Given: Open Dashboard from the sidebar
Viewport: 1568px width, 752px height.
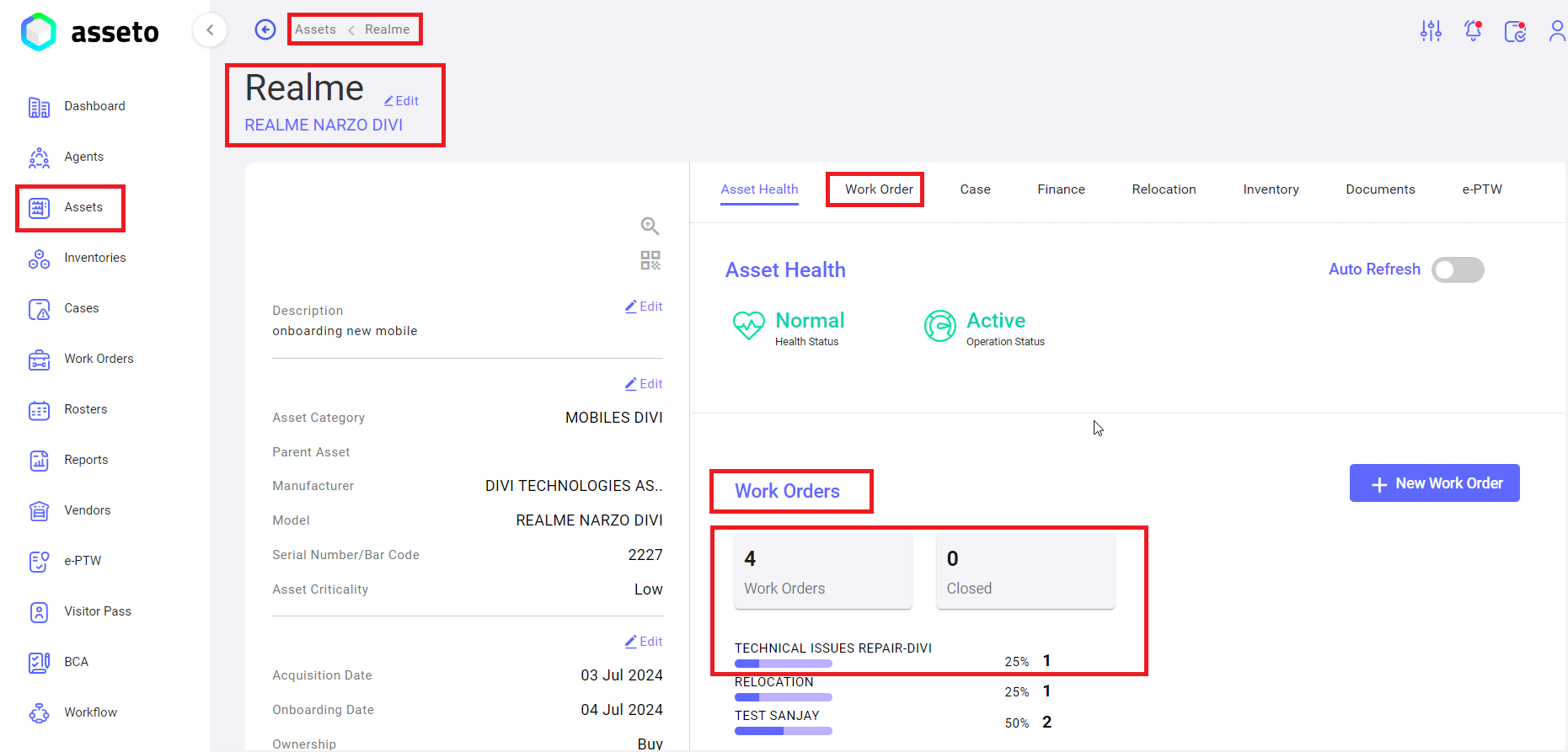Looking at the screenshot, I should tap(94, 106).
